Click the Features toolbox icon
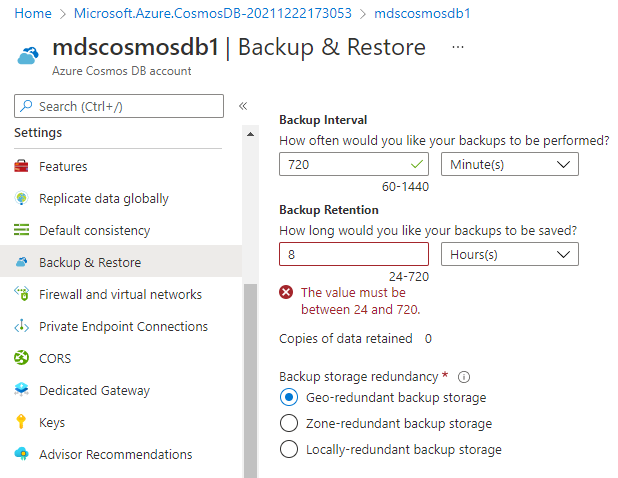Viewport: 618px width, 478px height. pos(21,166)
